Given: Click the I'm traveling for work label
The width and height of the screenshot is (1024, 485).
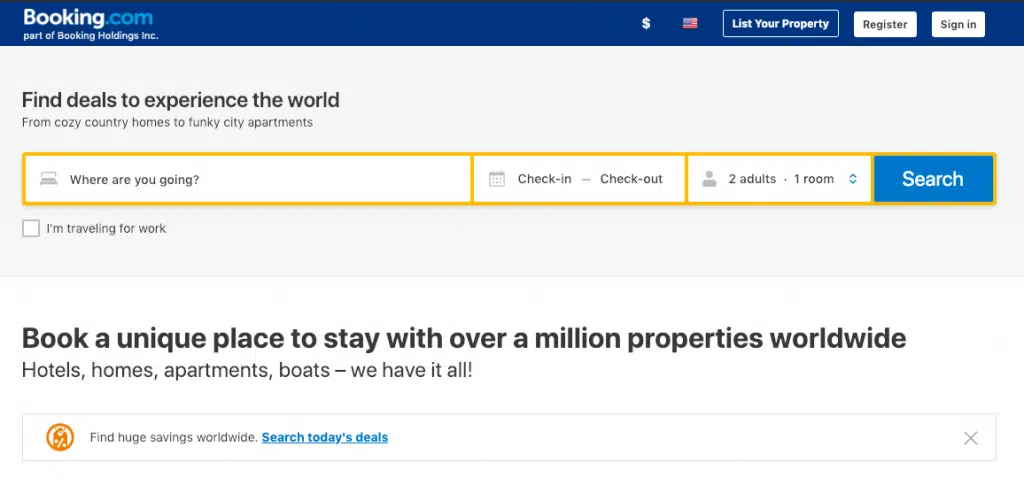Looking at the screenshot, I should pyautogui.click(x=106, y=229).
